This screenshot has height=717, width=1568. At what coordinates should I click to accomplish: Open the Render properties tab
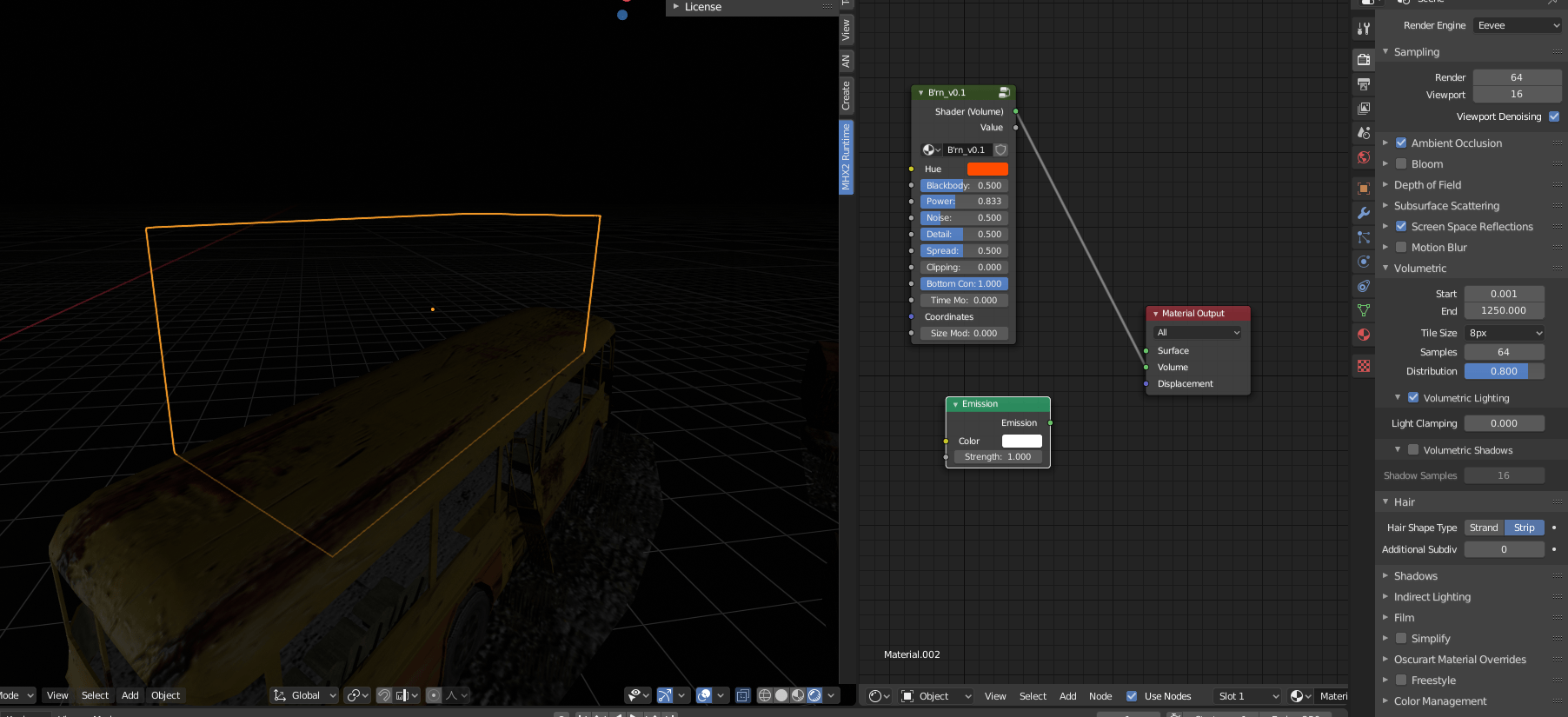click(1363, 59)
